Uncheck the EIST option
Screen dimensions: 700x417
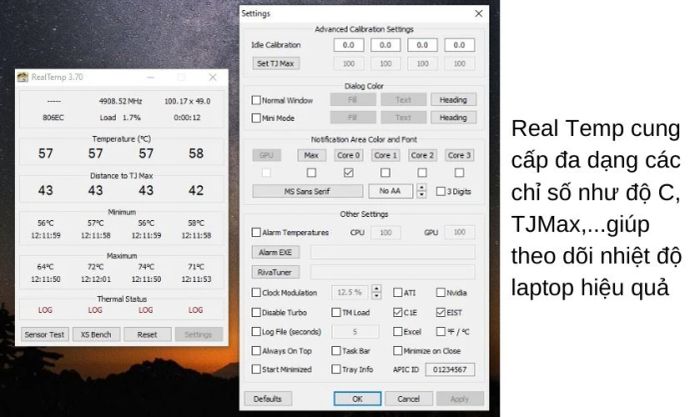pyautogui.click(x=441, y=312)
